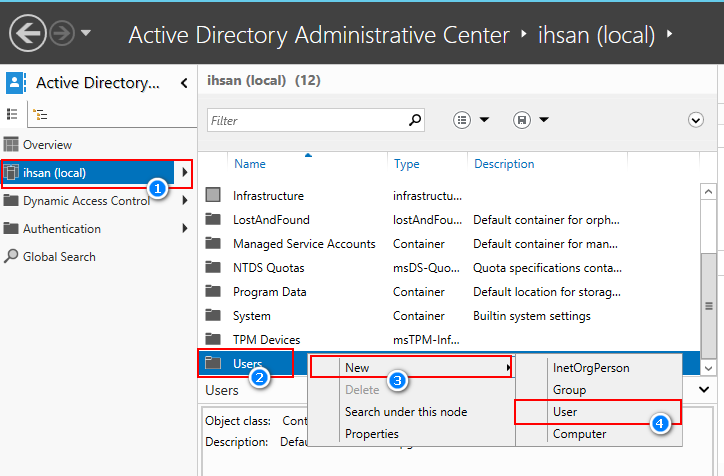This screenshot has width=724, height=476.
Task: Click the Managed Service Accounts folder icon
Action: click(x=213, y=243)
